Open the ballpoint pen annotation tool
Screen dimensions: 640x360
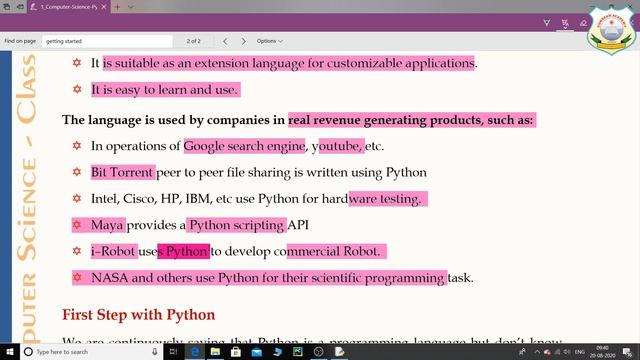[547, 23]
